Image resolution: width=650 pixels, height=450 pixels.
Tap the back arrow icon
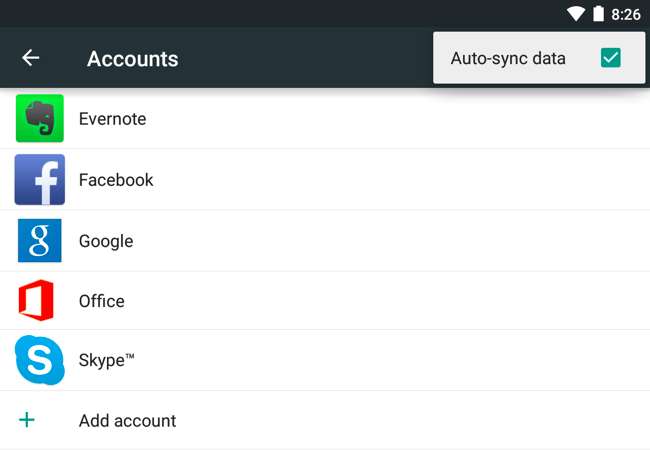click(31, 58)
